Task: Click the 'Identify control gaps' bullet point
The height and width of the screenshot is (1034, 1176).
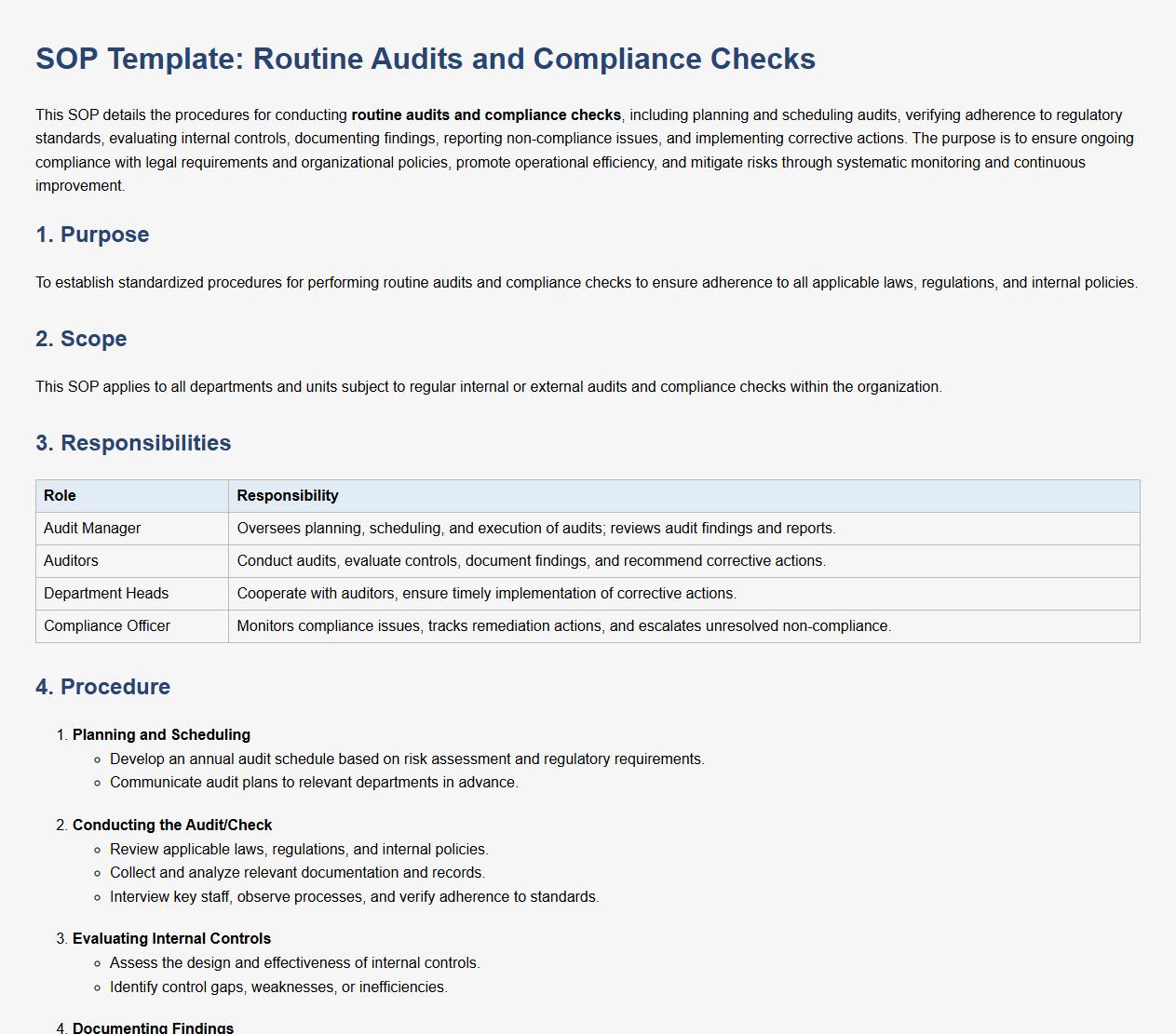Action: tap(278, 987)
